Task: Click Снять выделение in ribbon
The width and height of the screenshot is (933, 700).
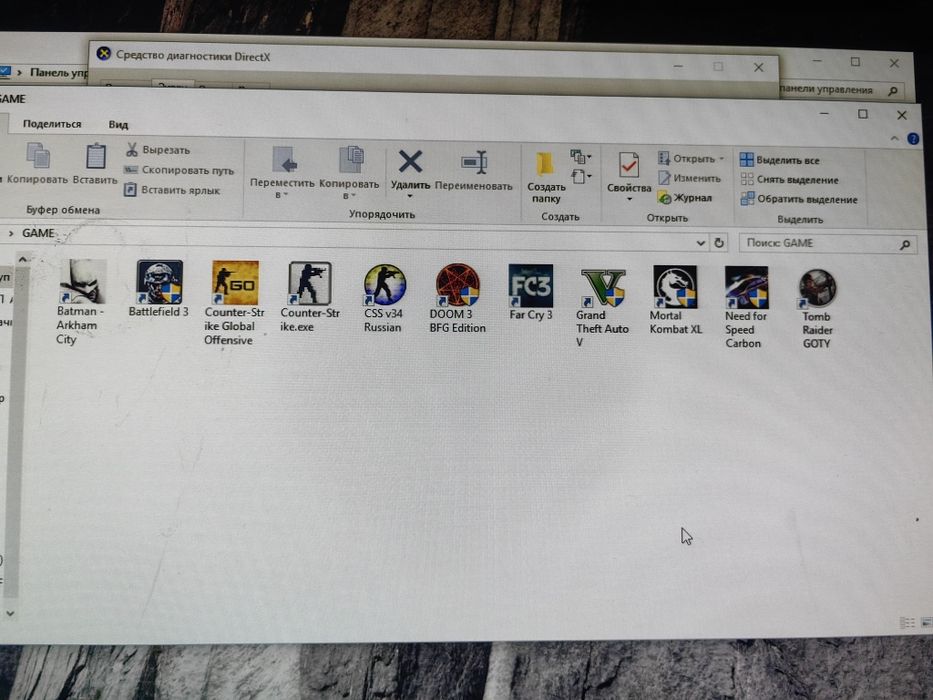Action: tap(790, 180)
